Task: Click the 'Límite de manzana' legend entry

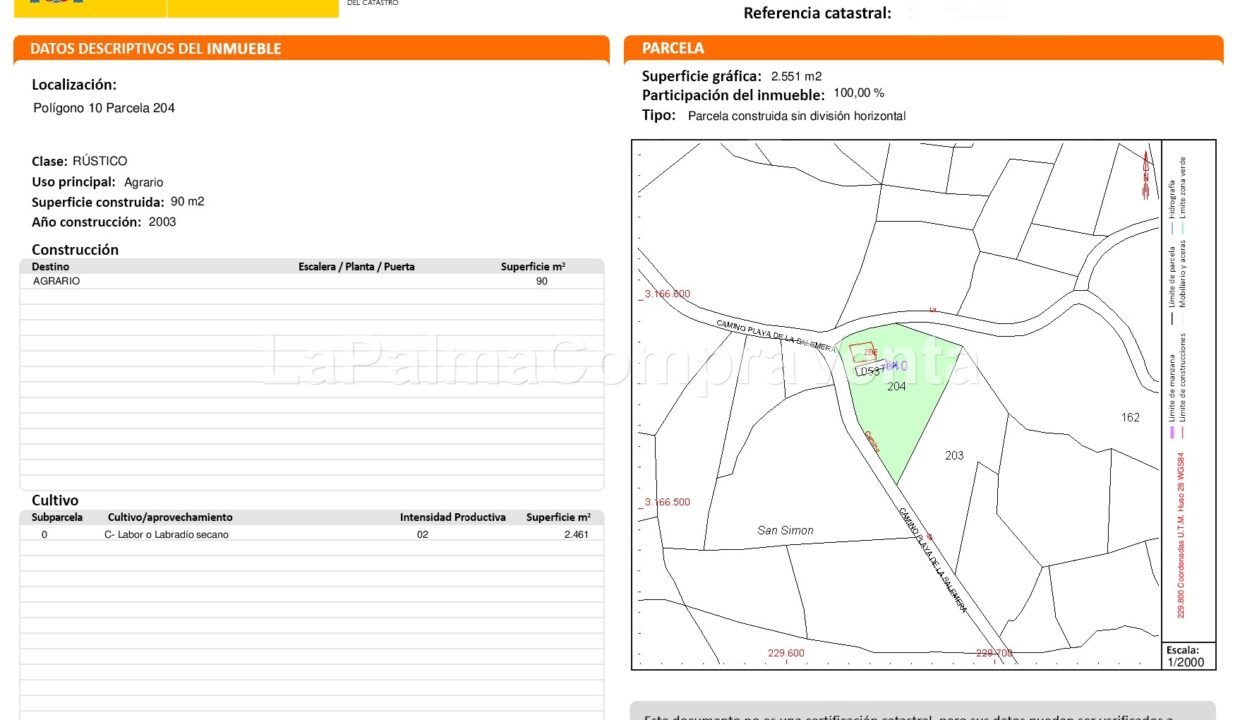Action: coord(1171,395)
